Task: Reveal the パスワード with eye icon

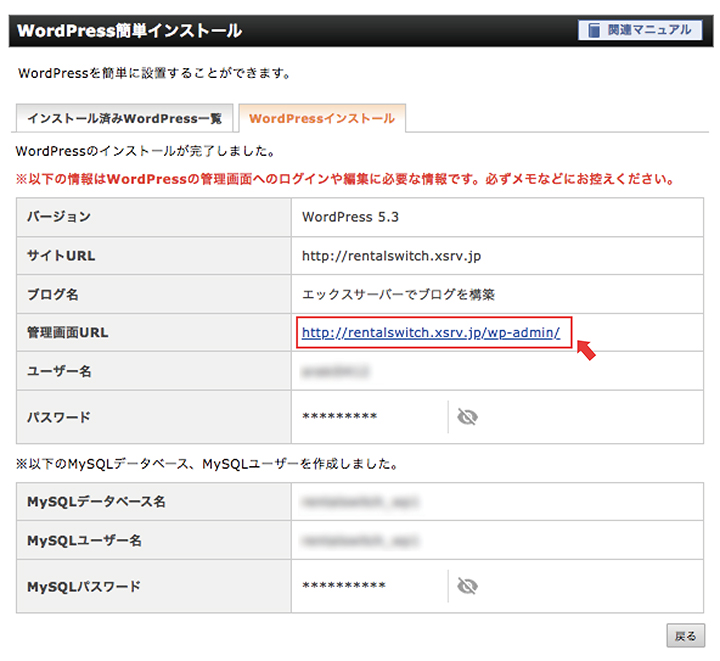Action: click(x=467, y=417)
